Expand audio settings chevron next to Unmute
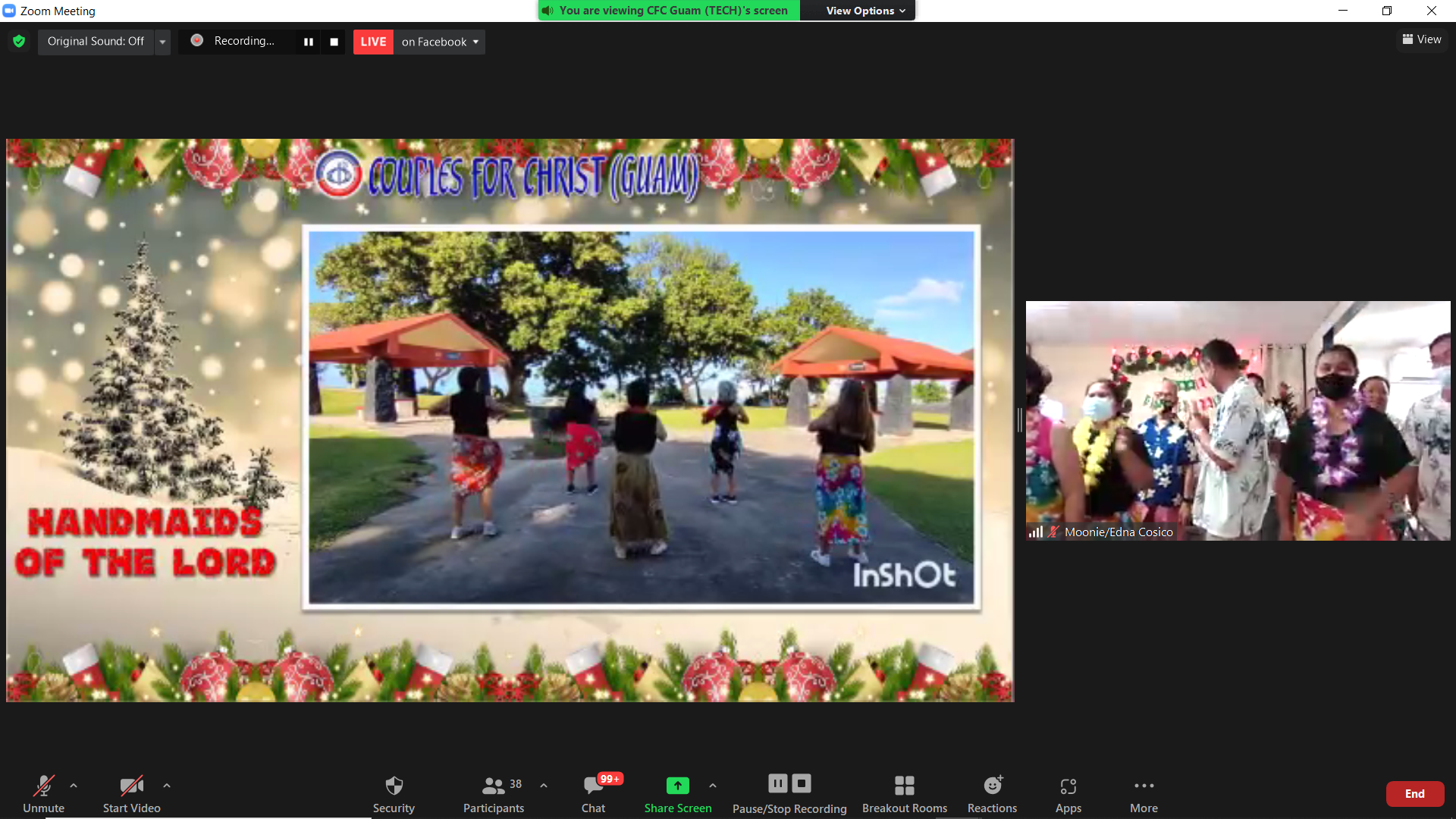The width and height of the screenshot is (1456, 819). (74, 786)
